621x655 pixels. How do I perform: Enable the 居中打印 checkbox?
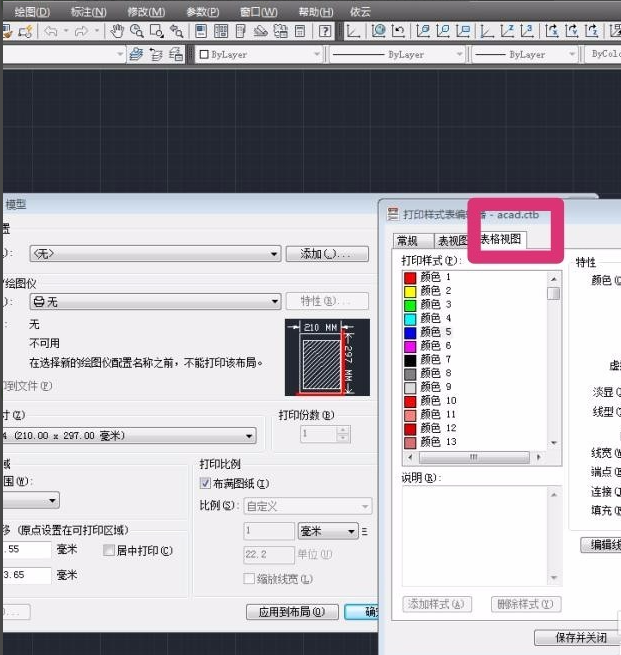pos(109,550)
